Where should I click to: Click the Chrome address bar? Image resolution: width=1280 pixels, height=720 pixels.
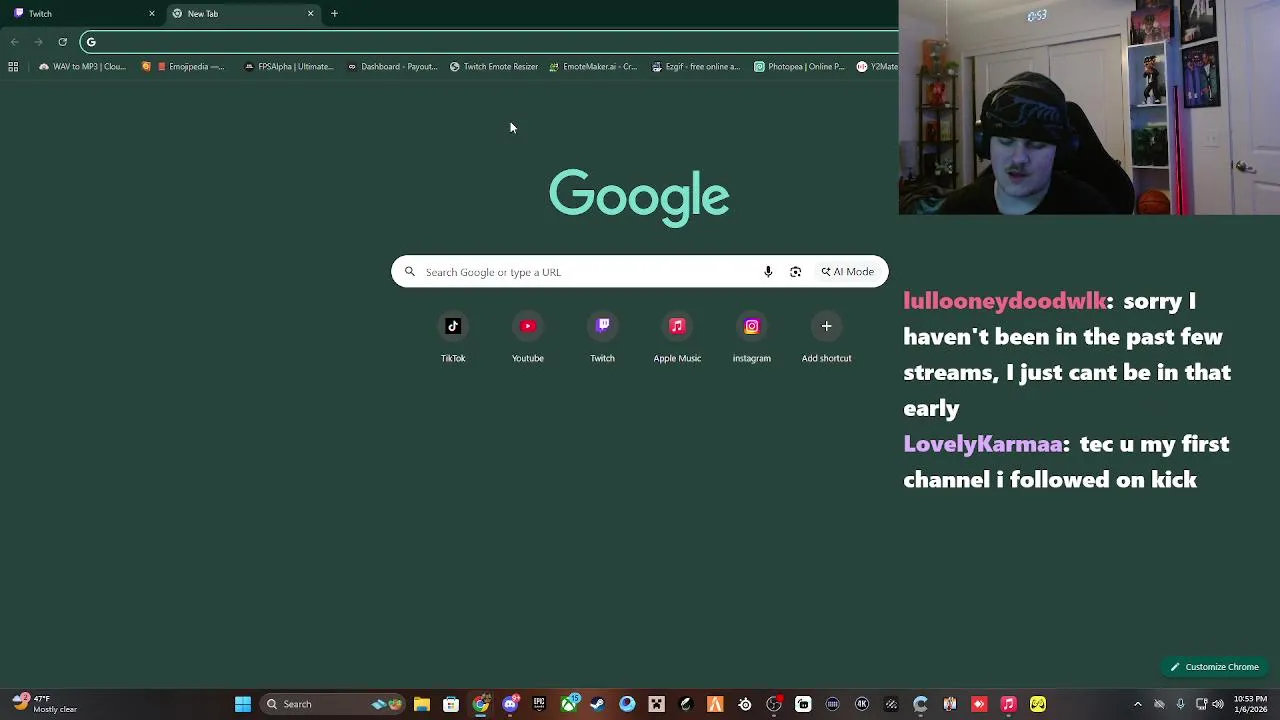[490, 41]
